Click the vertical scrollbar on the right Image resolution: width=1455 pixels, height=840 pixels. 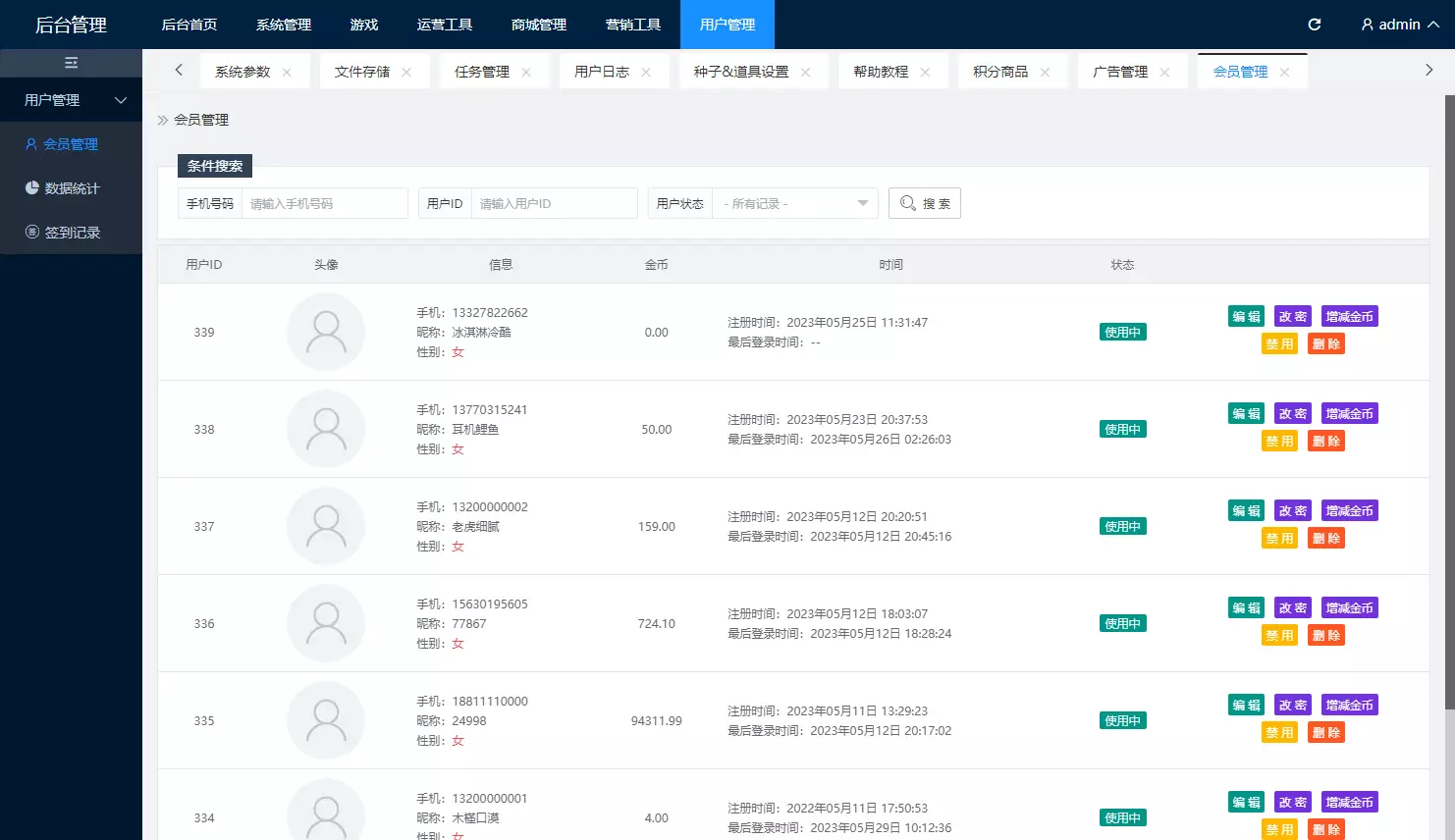pos(1450,402)
